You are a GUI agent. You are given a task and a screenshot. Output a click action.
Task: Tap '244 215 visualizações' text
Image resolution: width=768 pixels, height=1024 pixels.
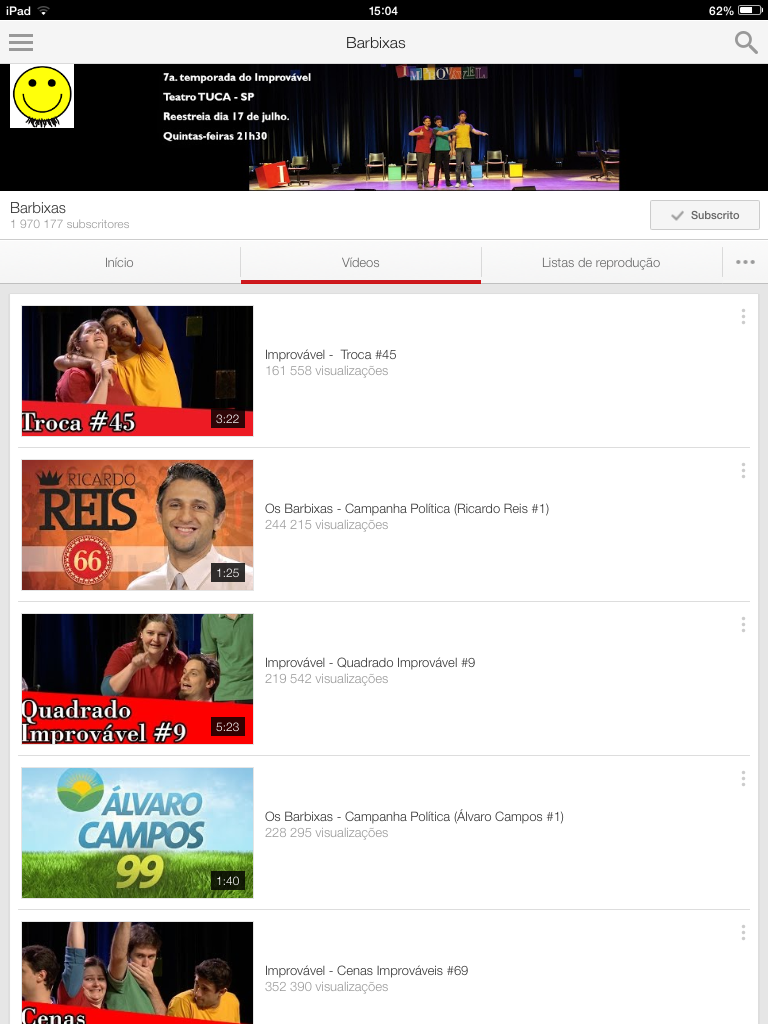click(x=327, y=525)
